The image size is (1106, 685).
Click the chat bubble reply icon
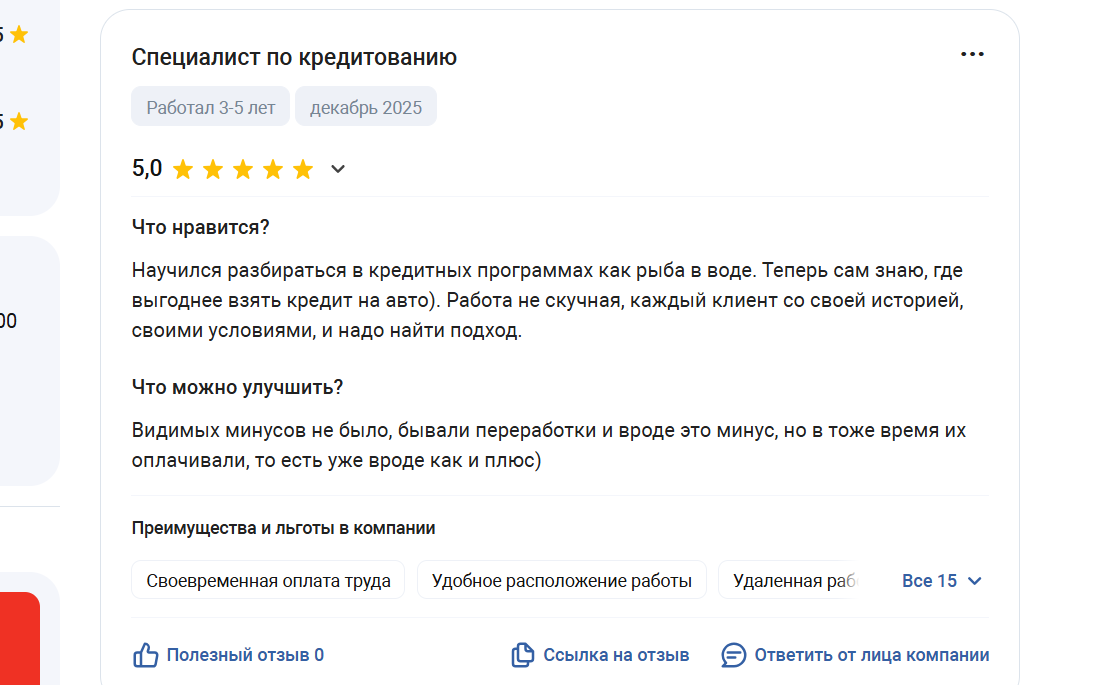[734, 656]
